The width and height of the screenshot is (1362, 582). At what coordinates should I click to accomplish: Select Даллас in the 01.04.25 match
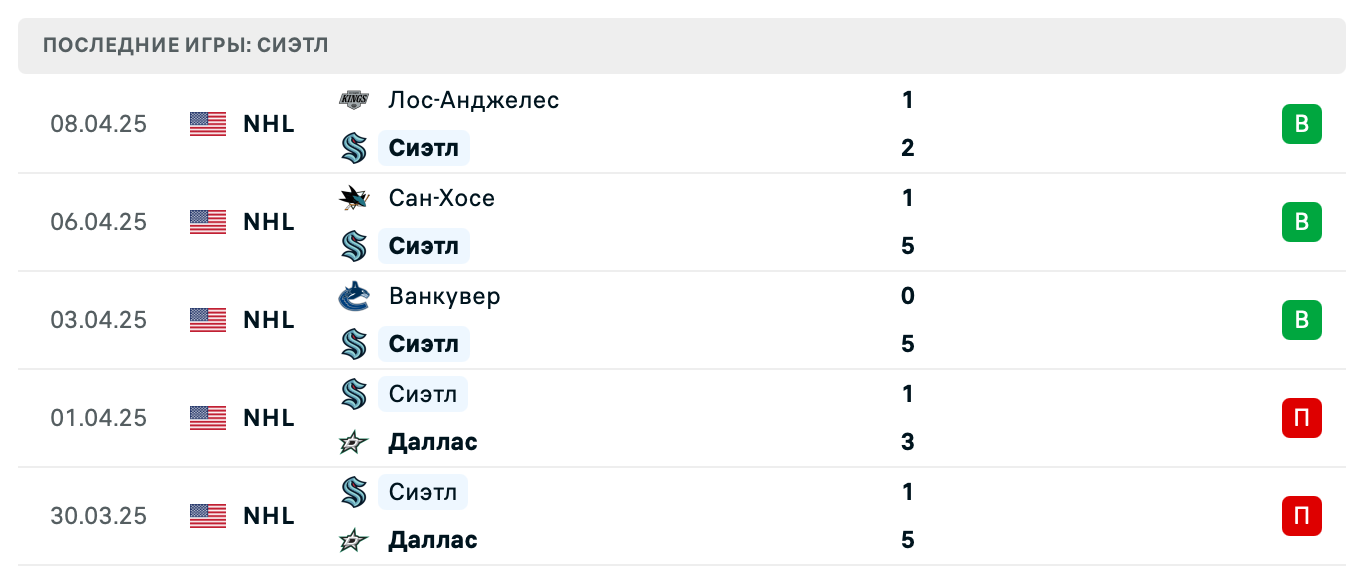click(x=433, y=442)
